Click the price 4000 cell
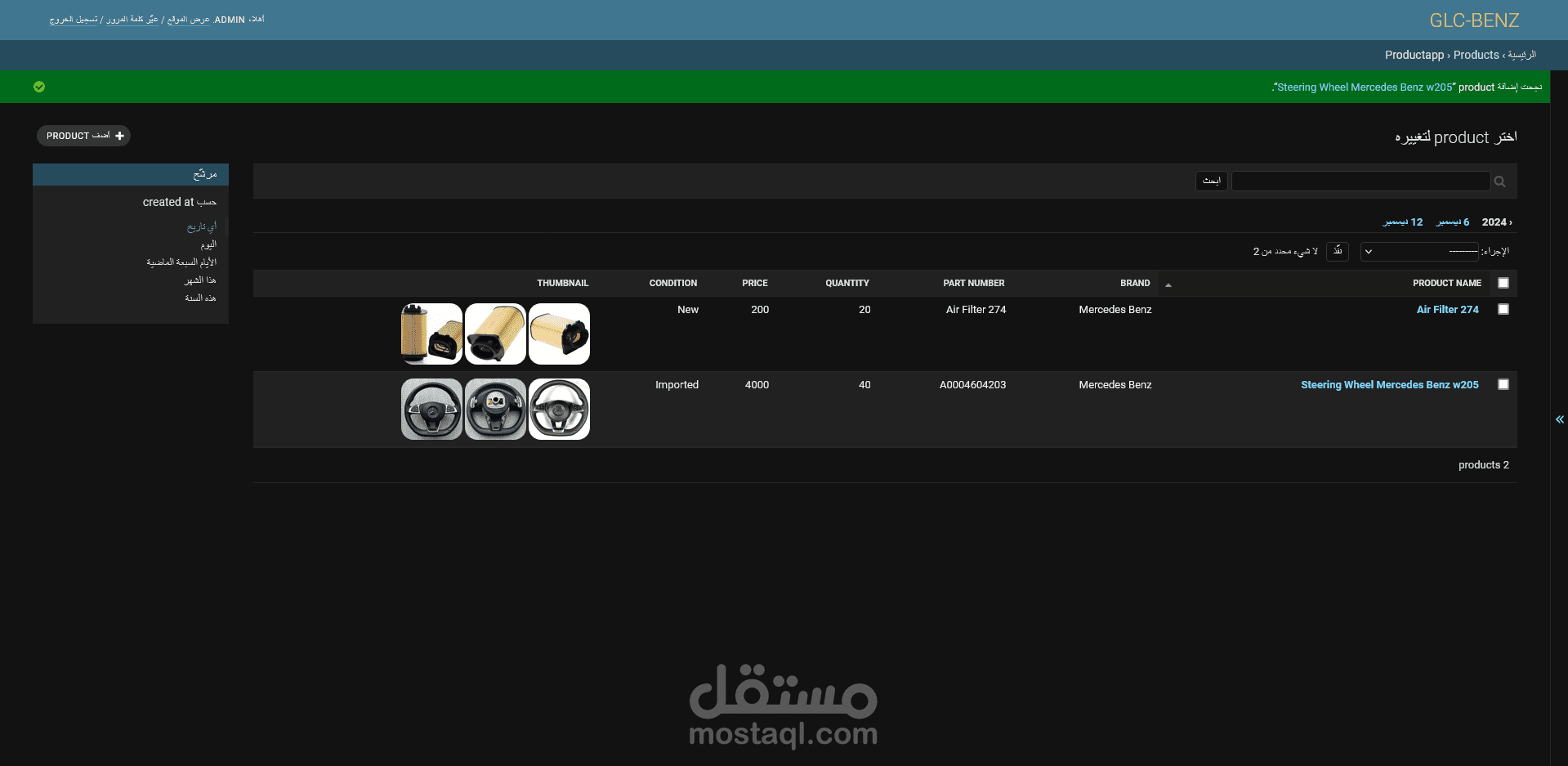 click(x=757, y=385)
